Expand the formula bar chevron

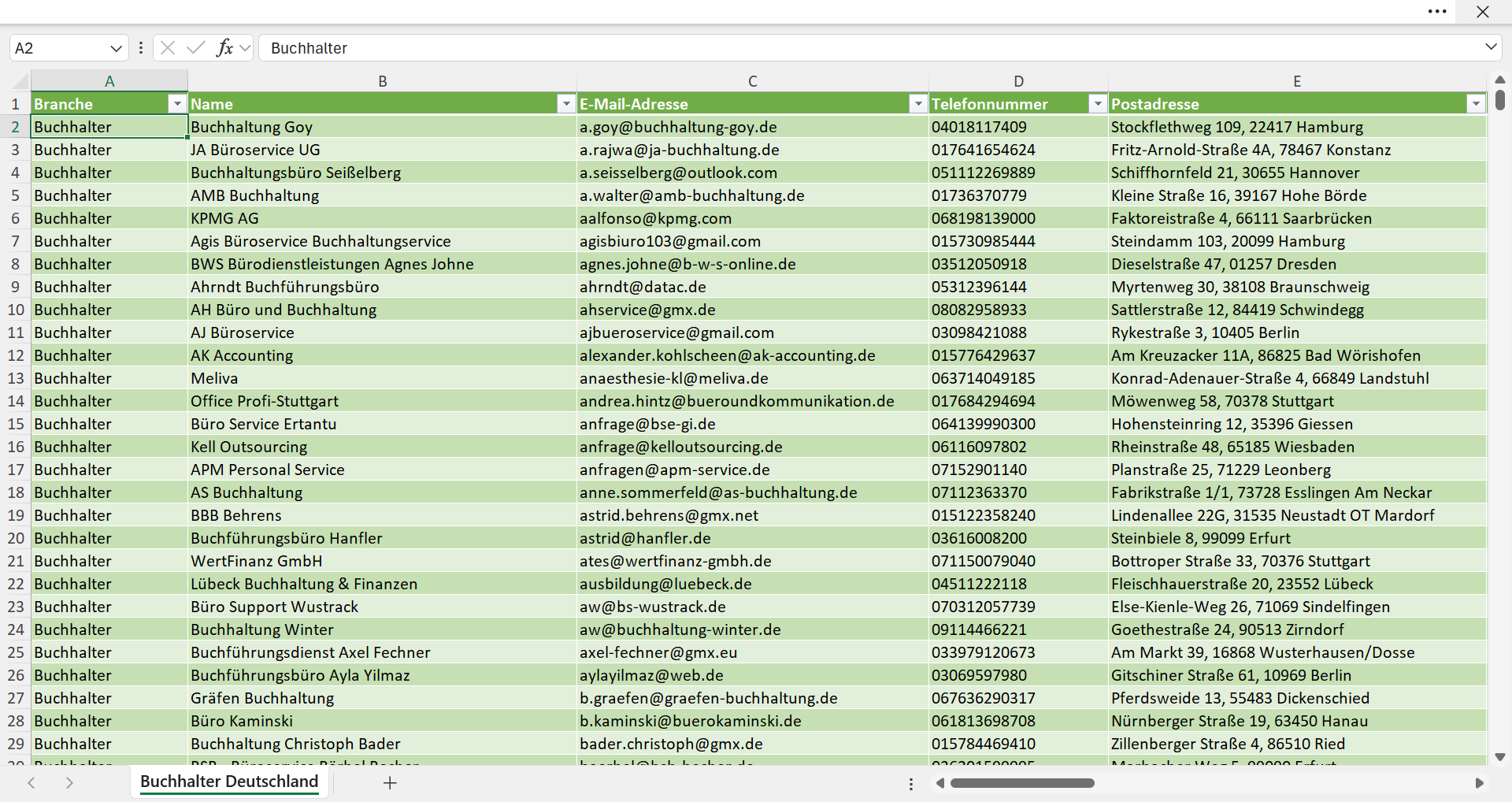[x=1491, y=47]
